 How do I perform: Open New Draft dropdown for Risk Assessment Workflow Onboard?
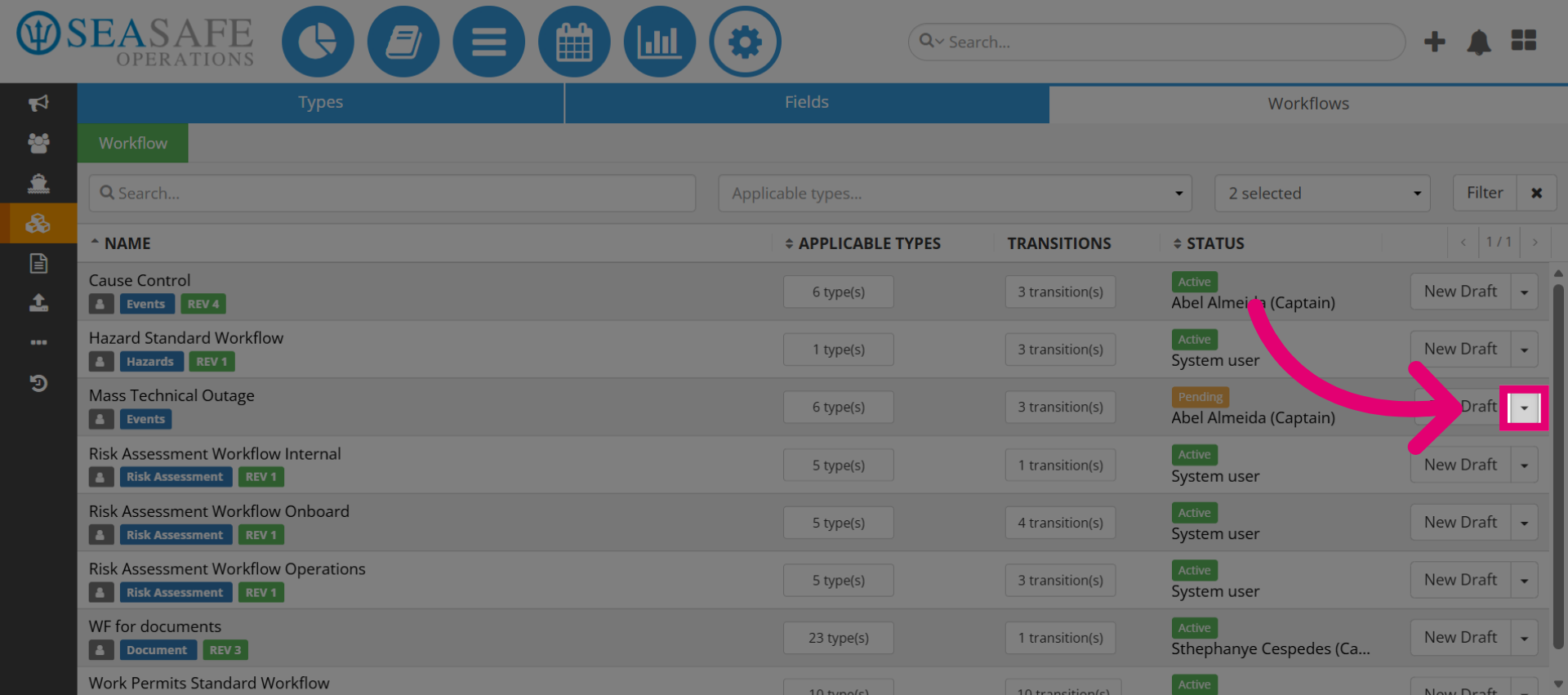pos(1525,523)
